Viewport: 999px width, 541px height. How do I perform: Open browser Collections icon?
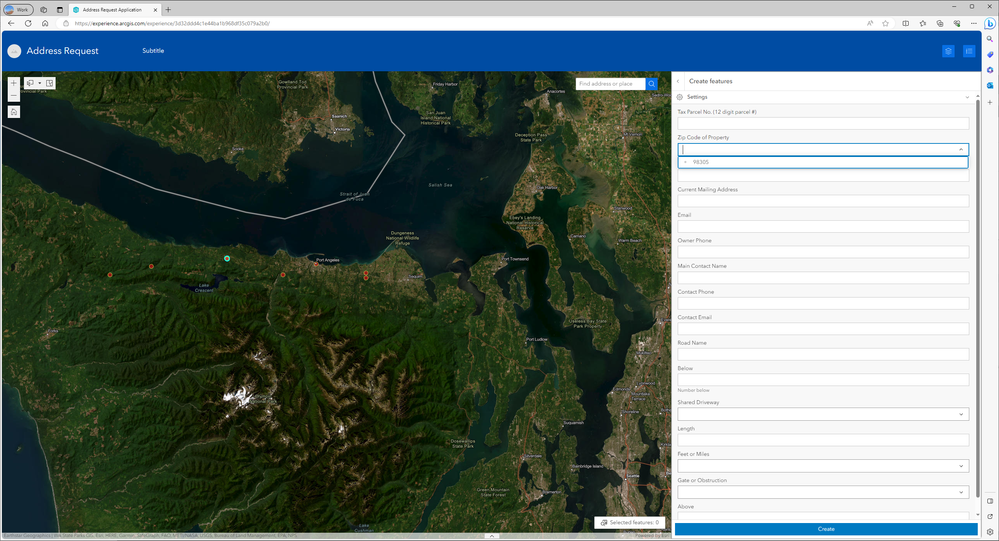[940, 24]
